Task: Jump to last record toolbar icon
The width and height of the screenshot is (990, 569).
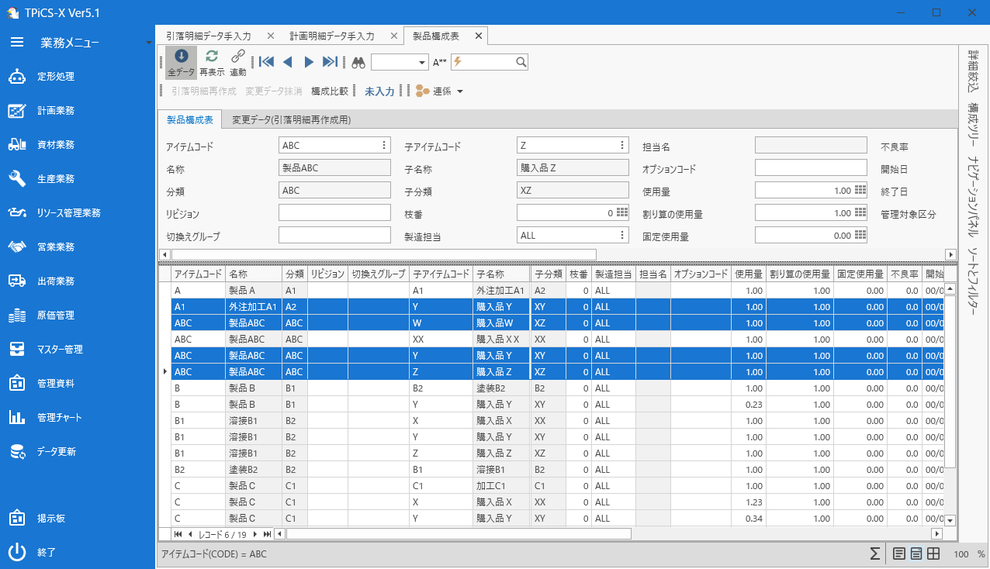Action: point(330,62)
